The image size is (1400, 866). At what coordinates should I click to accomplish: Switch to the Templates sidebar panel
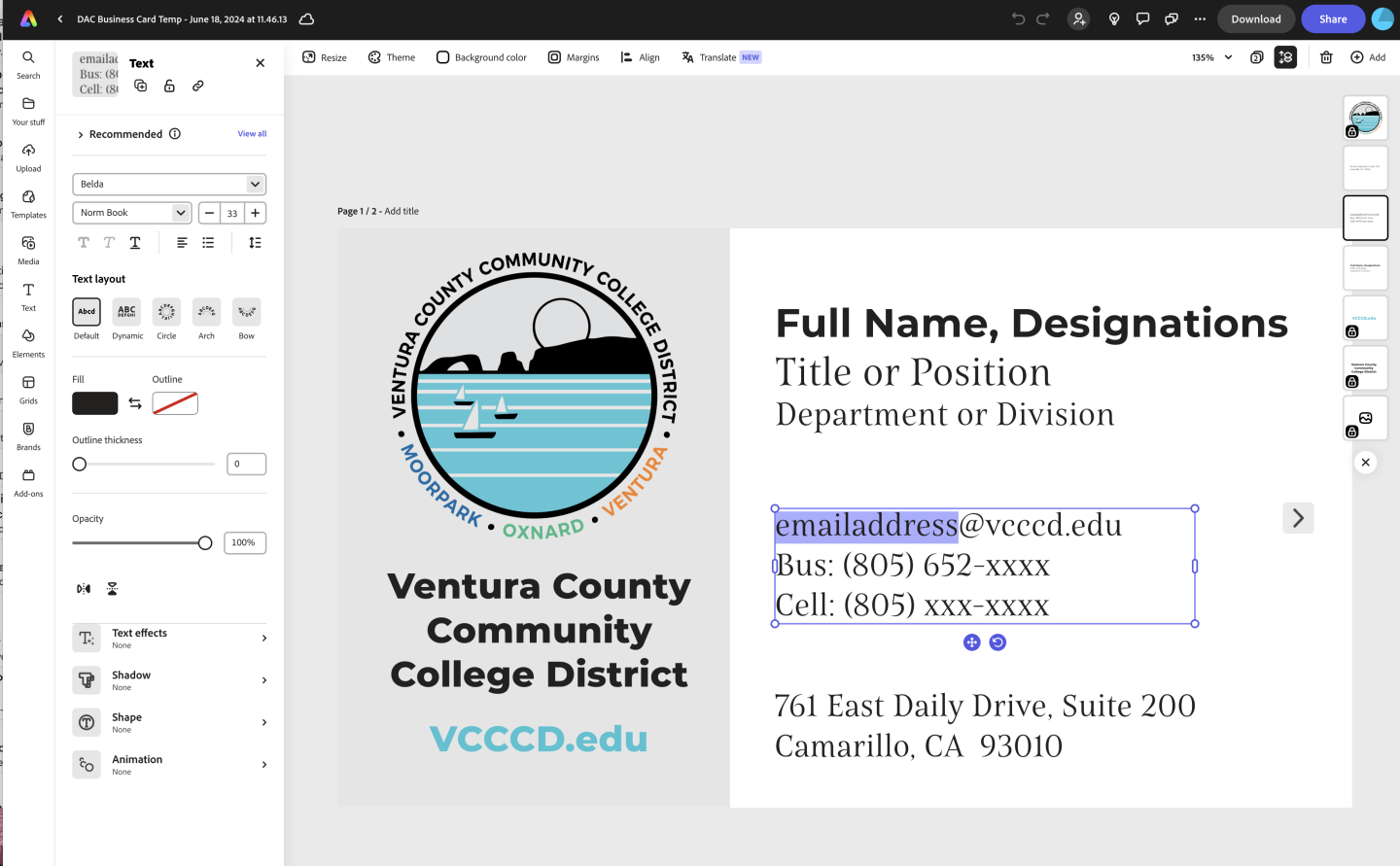pyautogui.click(x=28, y=202)
